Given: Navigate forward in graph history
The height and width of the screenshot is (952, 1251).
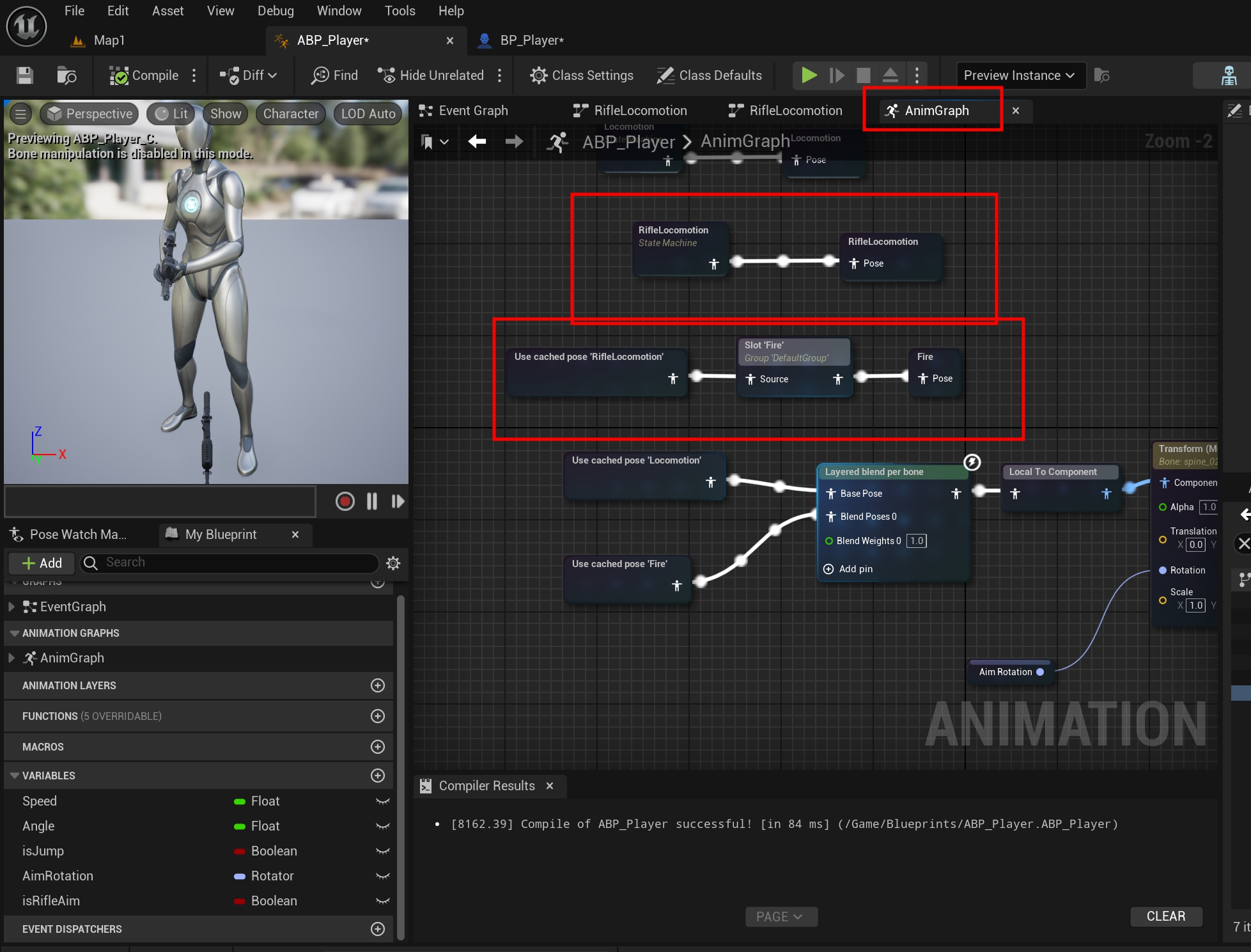Looking at the screenshot, I should pos(514,141).
